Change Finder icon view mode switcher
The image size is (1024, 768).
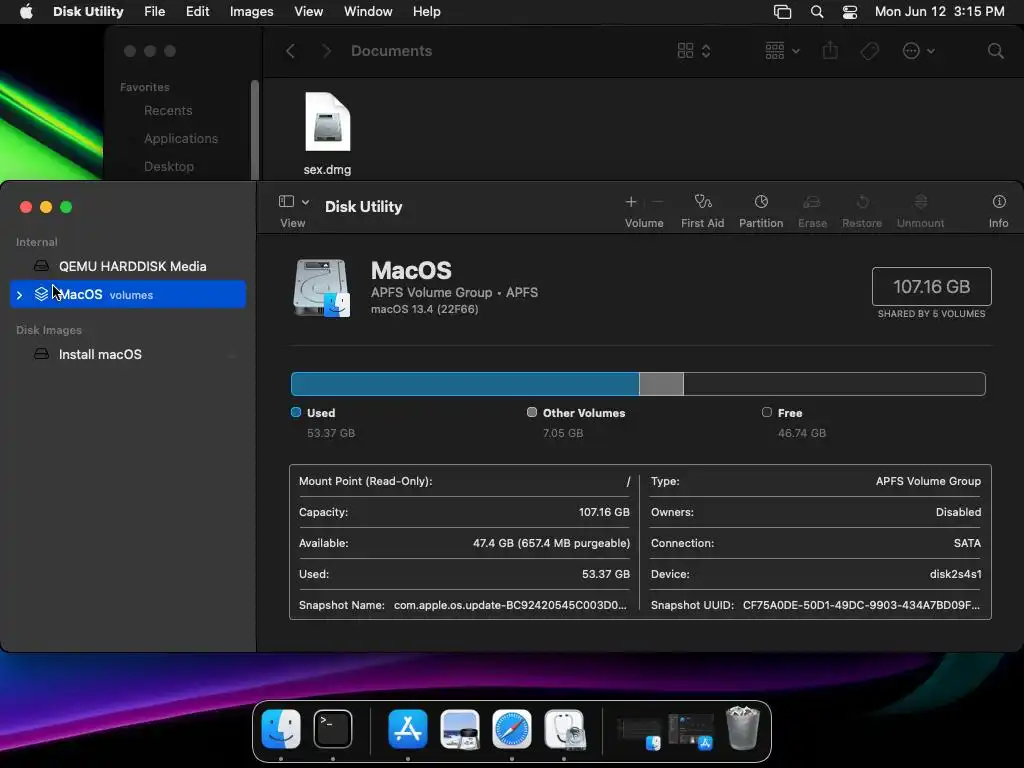(x=694, y=51)
